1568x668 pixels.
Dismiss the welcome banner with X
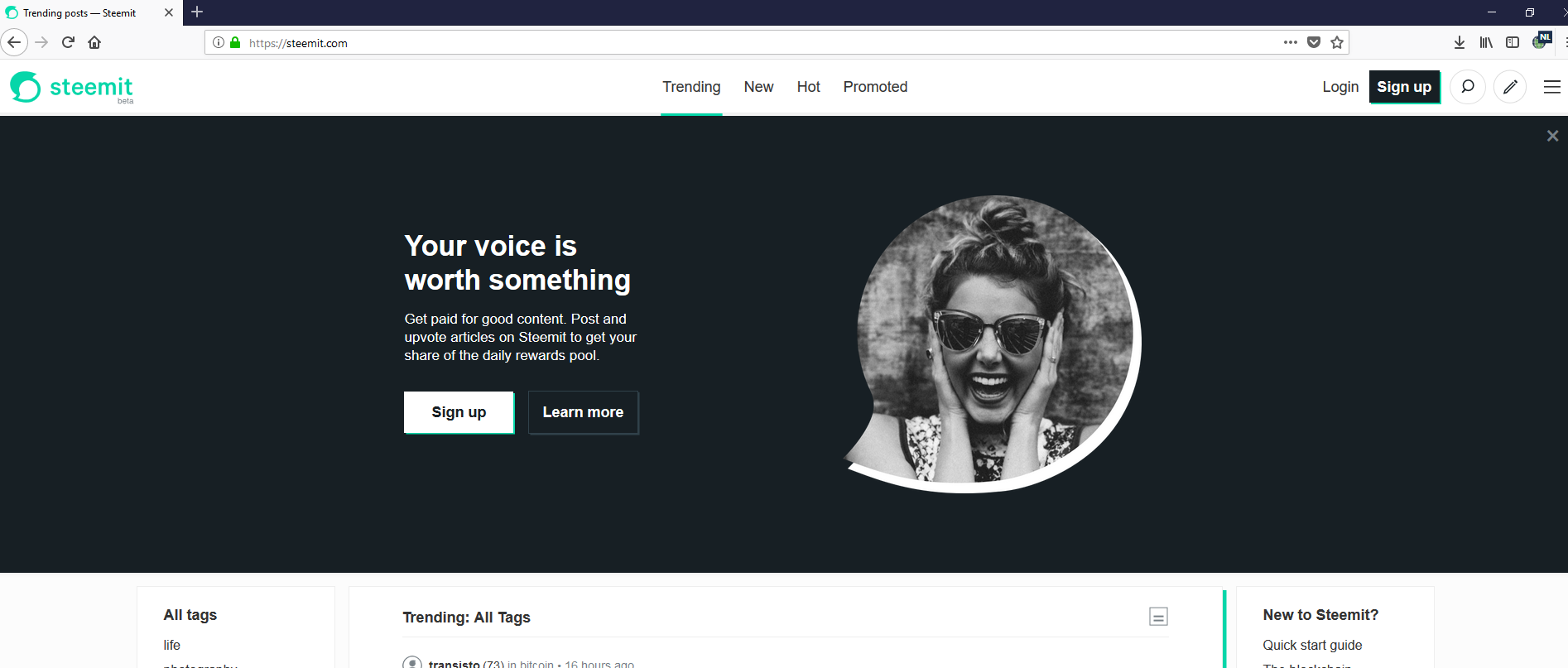1552,136
